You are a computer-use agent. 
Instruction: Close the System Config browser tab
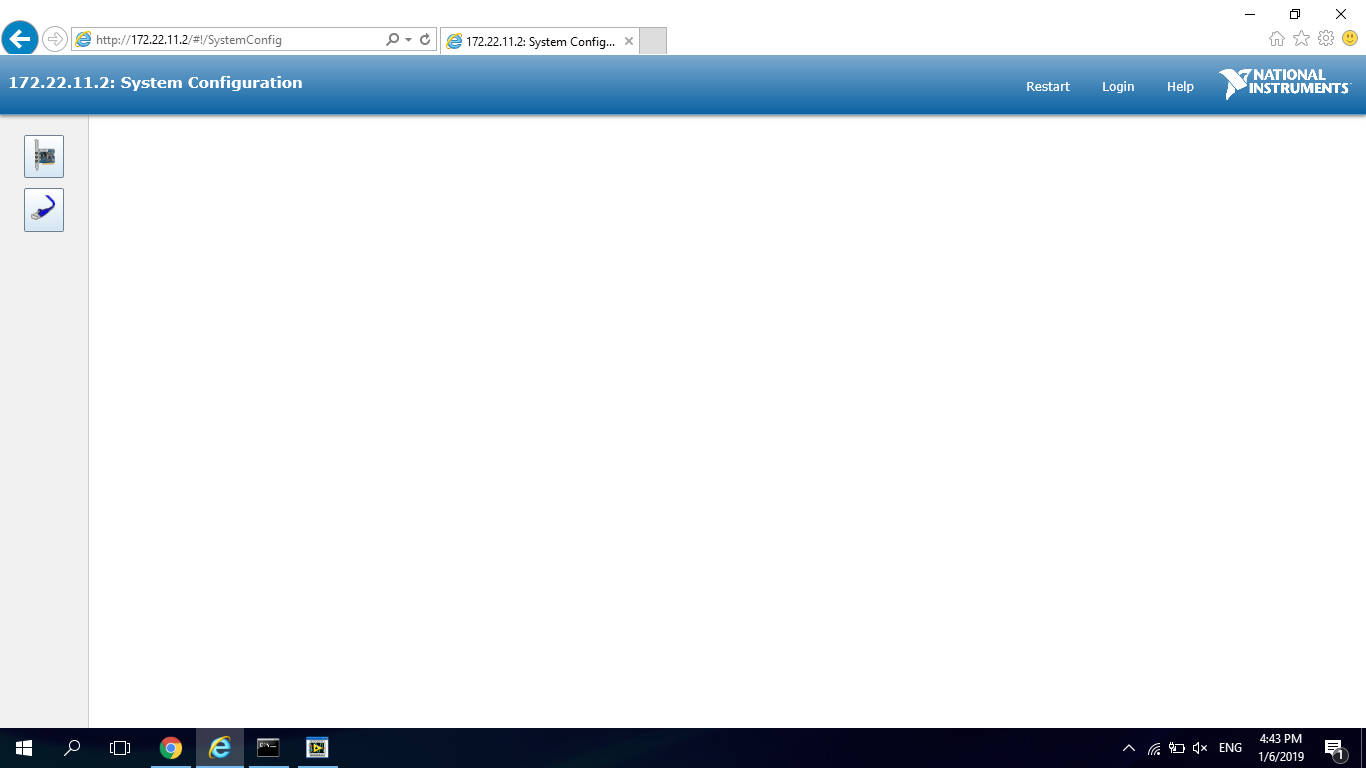click(x=629, y=42)
